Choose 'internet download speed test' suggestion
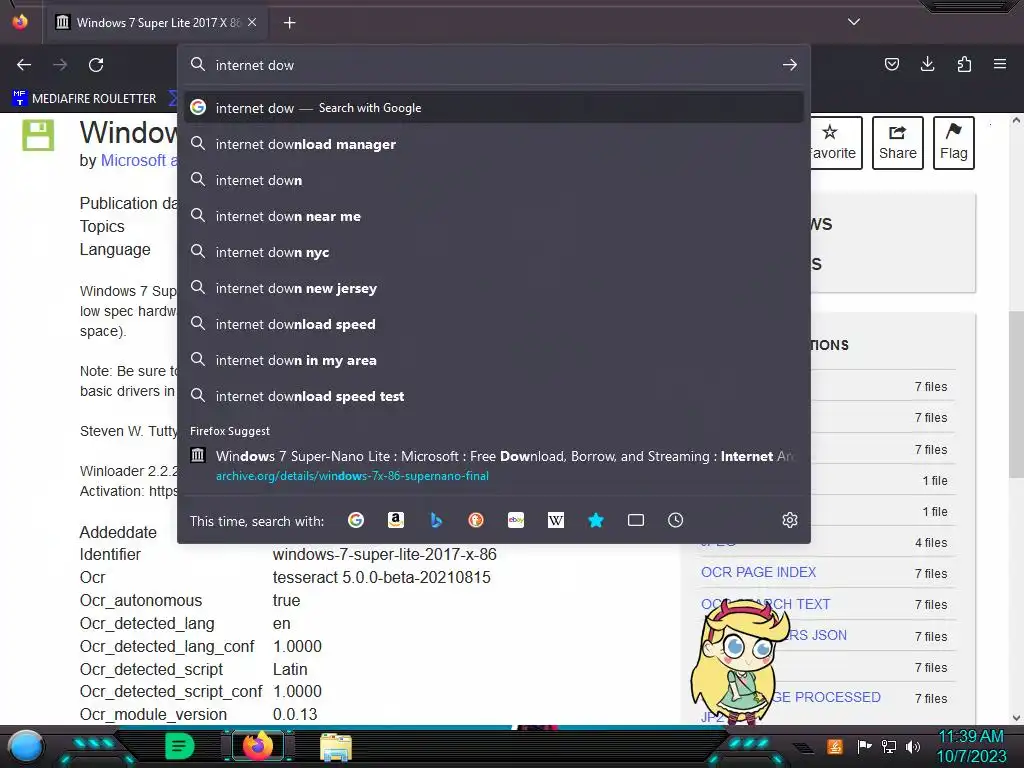The image size is (1024, 768). click(494, 396)
